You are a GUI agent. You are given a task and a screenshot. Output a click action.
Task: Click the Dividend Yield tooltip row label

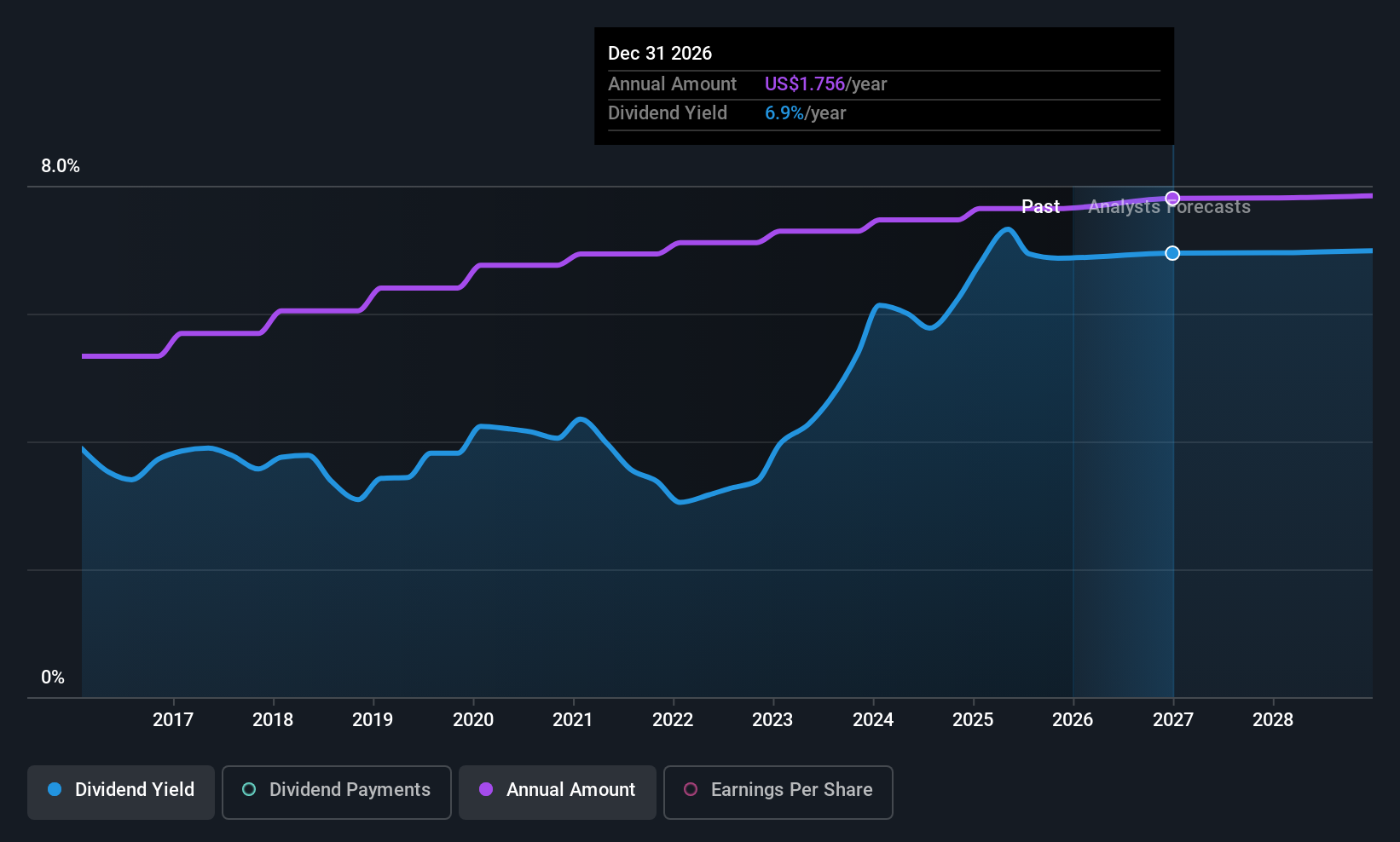pos(668,112)
